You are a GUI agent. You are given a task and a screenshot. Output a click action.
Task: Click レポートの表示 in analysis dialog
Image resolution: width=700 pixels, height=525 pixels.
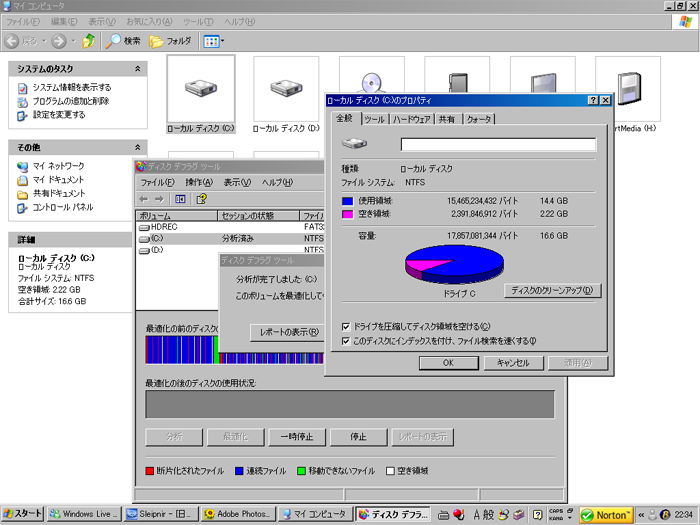pos(287,333)
